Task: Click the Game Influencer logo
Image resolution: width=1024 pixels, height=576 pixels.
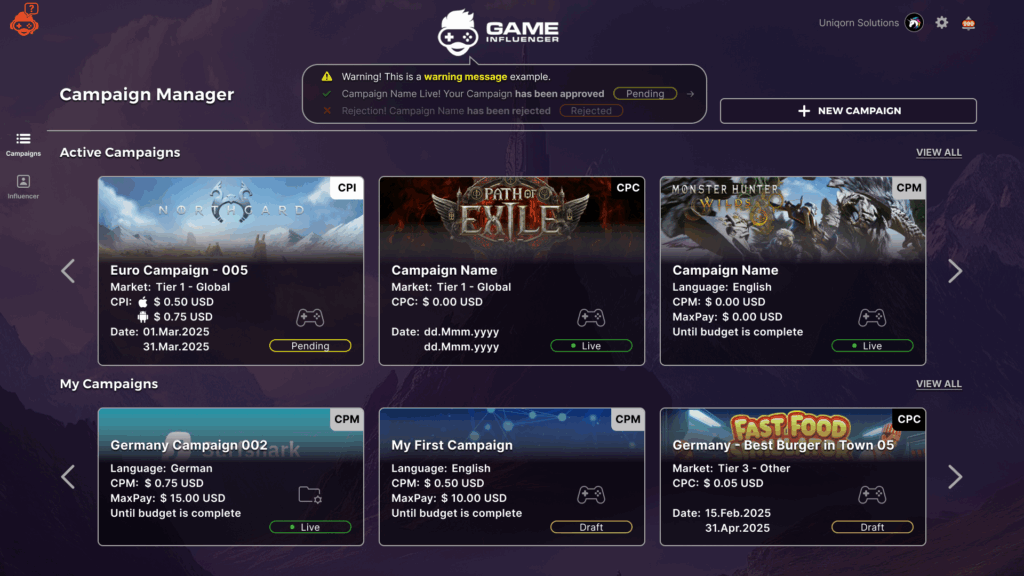Action: [x=498, y=33]
